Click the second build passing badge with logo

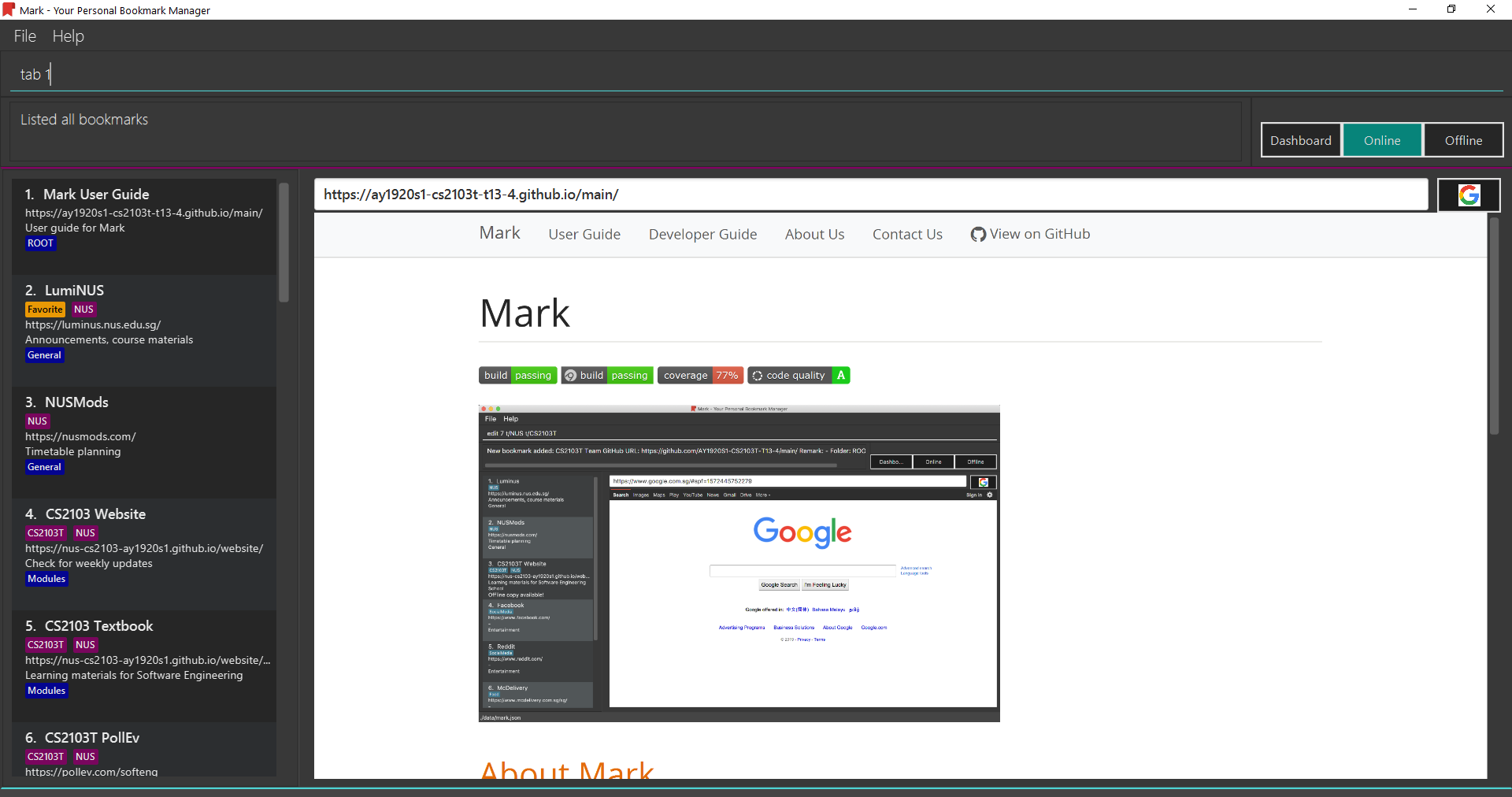[x=607, y=376]
